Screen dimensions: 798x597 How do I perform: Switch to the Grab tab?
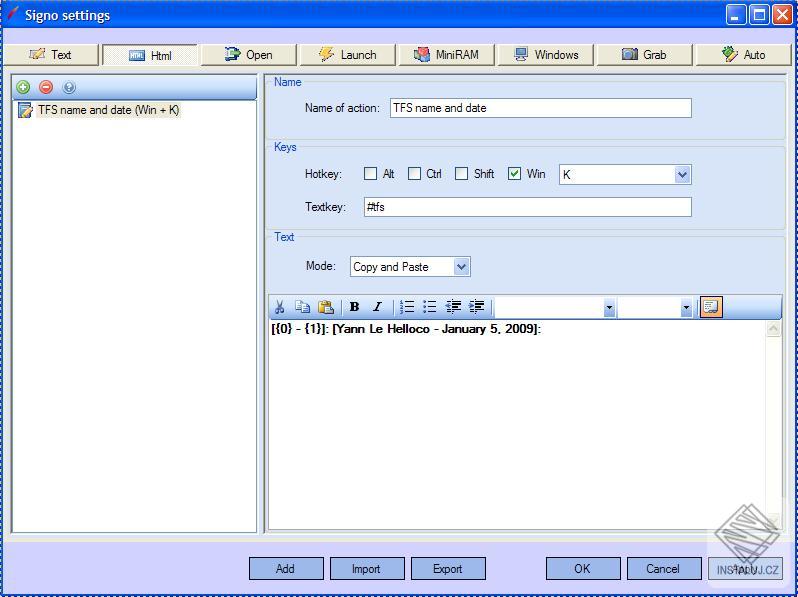coord(644,54)
